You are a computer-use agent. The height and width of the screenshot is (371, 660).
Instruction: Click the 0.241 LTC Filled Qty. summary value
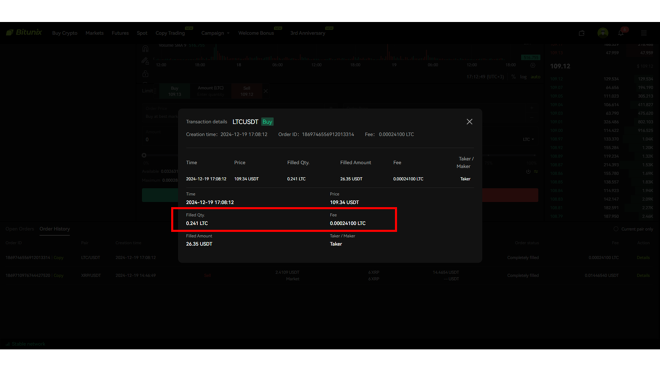[x=197, y=223]
